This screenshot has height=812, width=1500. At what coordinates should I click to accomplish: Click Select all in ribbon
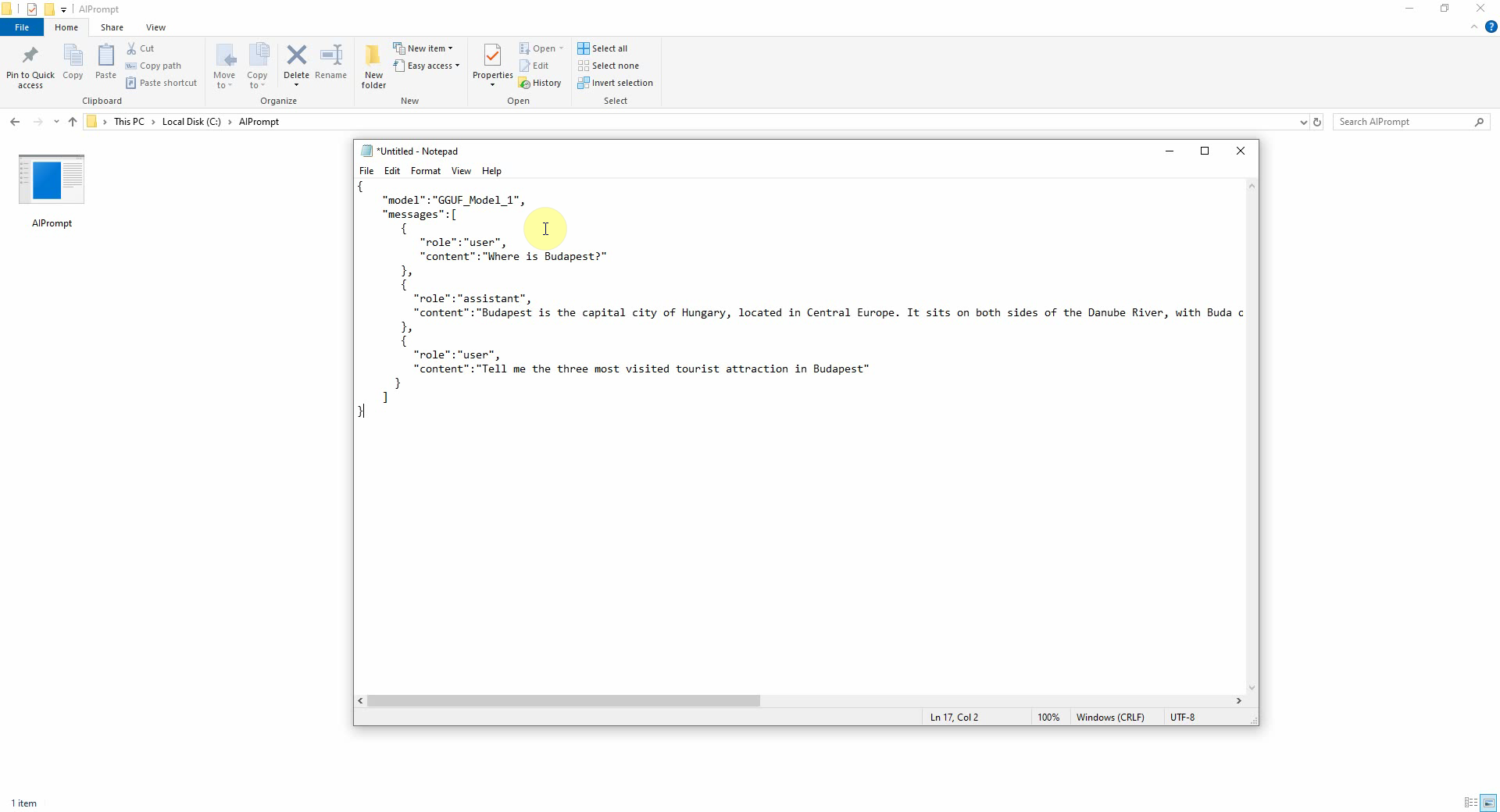click(602, 48)
